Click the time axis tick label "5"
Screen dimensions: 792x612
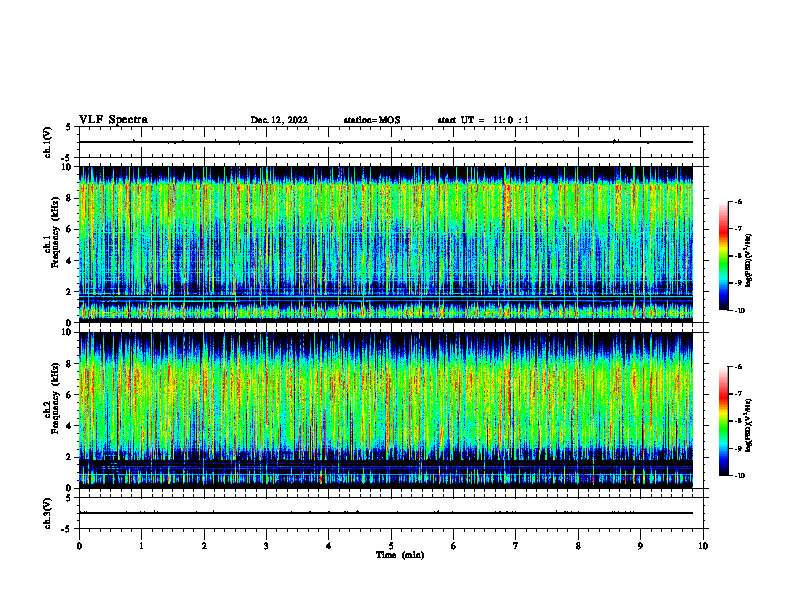point(391,546)
